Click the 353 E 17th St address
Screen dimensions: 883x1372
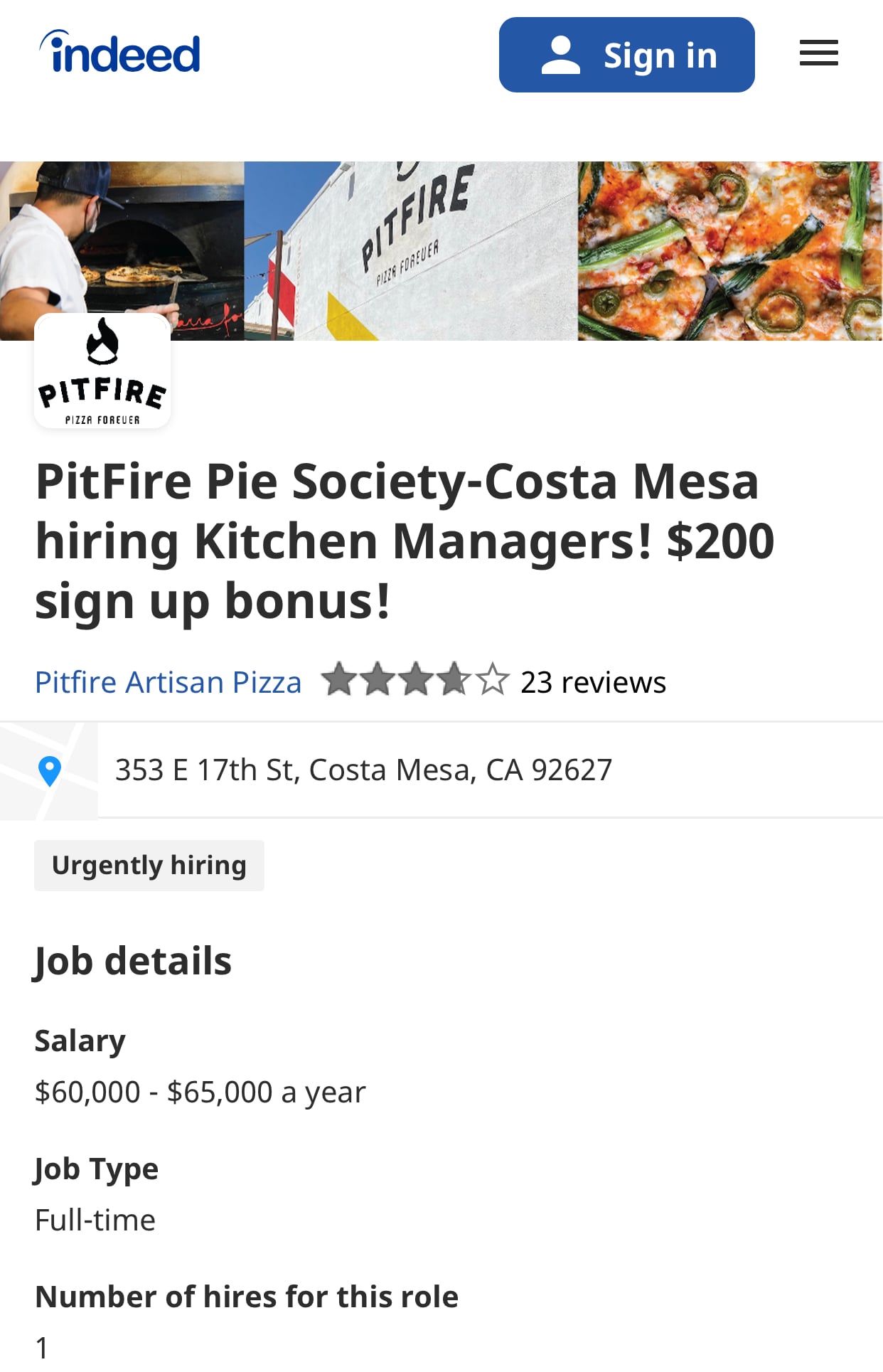tap(363, 770)
